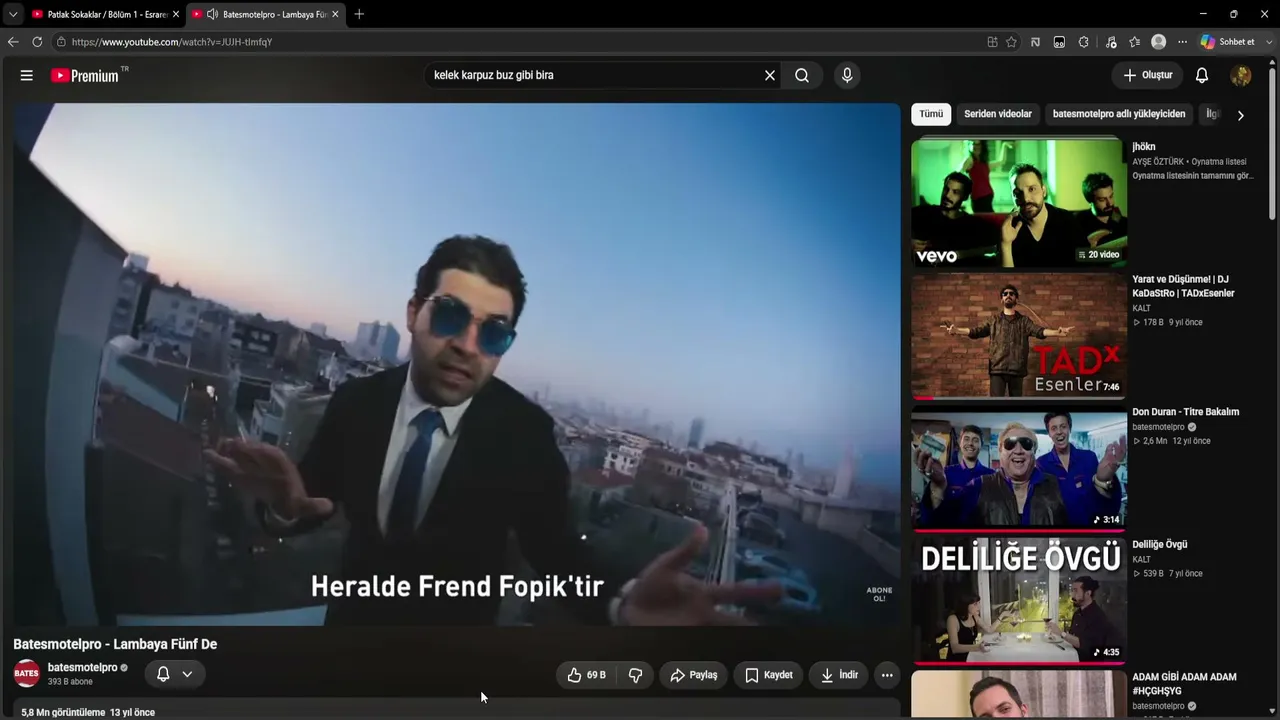Add this page to favorites star

[1011, 42]
